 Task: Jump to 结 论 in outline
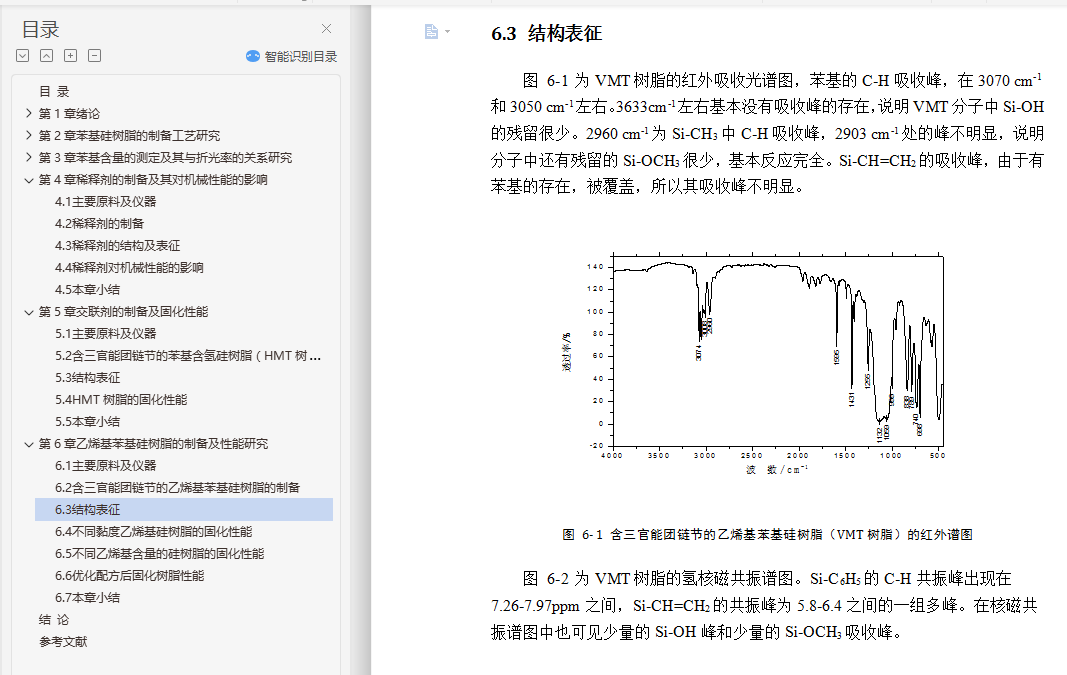[x=54, y=619]
